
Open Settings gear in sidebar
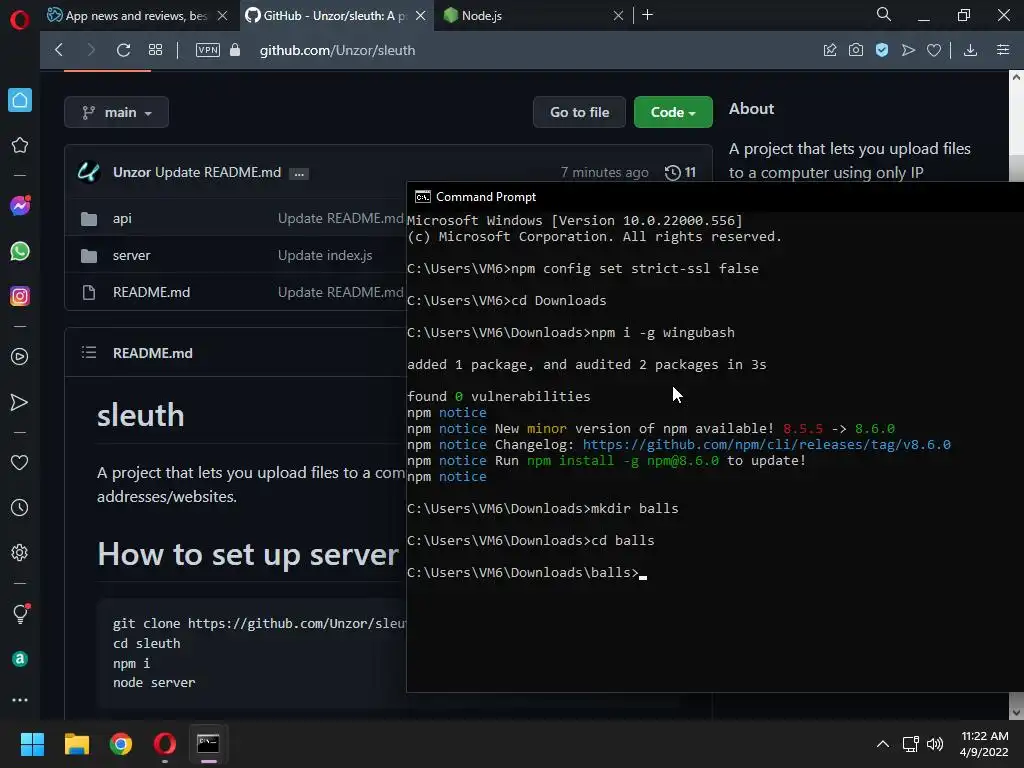click(x=20, y=552)
